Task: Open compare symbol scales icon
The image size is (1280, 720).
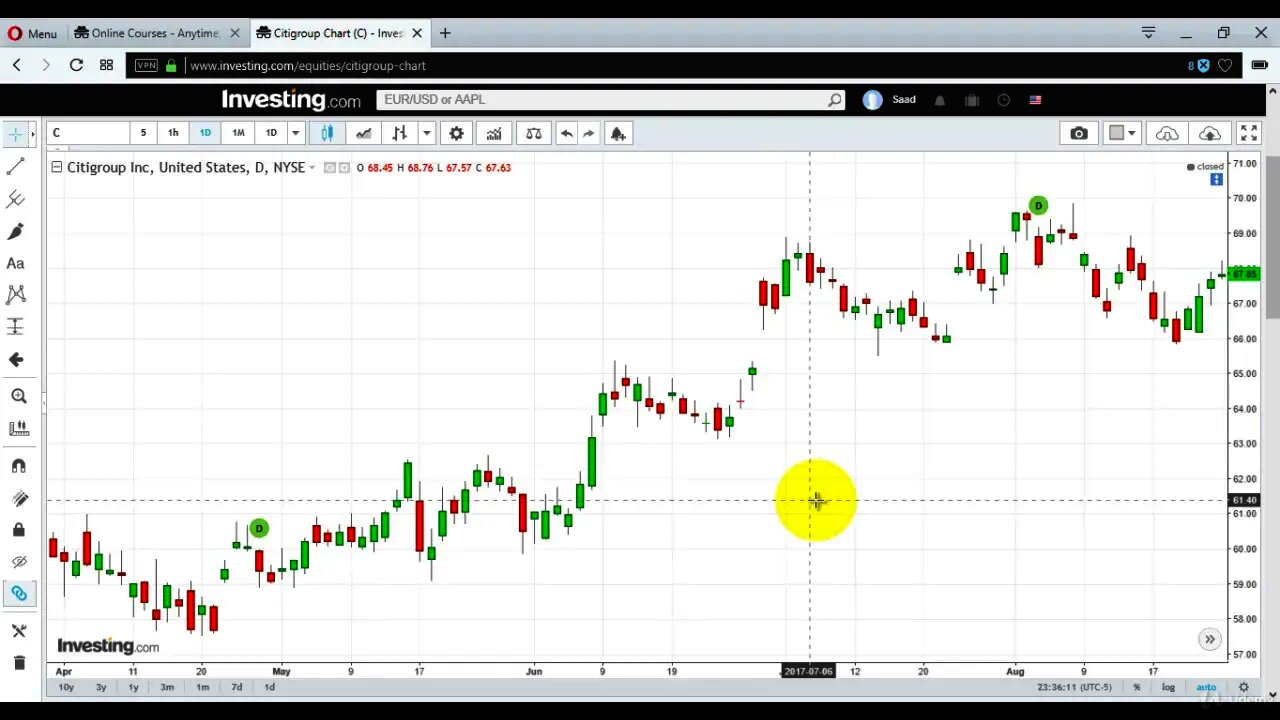Action: click(x=534, y=133)
